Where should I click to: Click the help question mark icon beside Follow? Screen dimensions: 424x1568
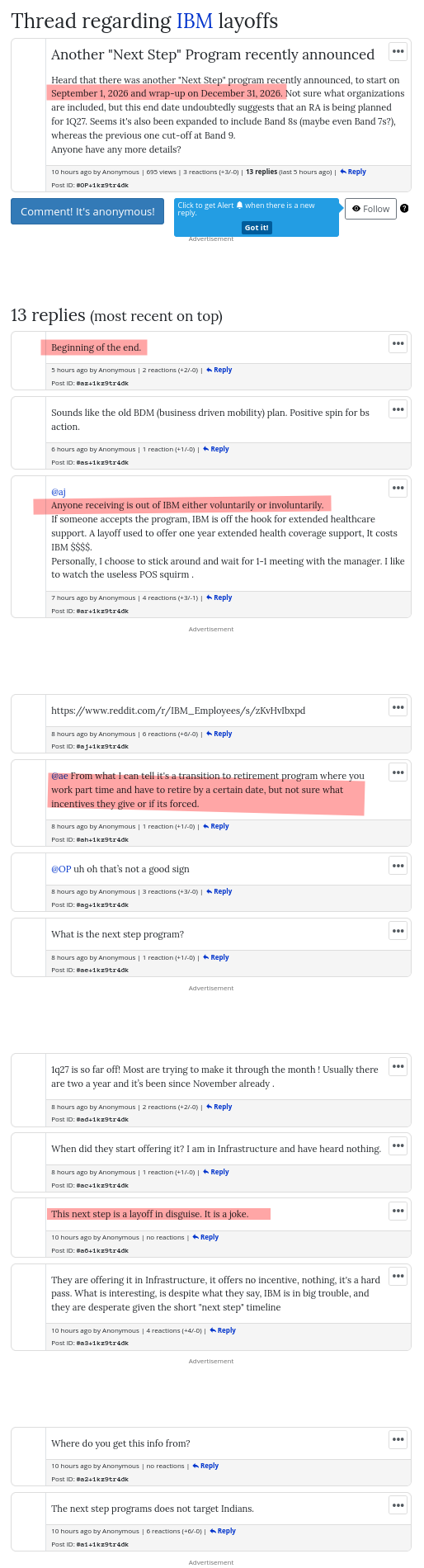tap(404, 209)
